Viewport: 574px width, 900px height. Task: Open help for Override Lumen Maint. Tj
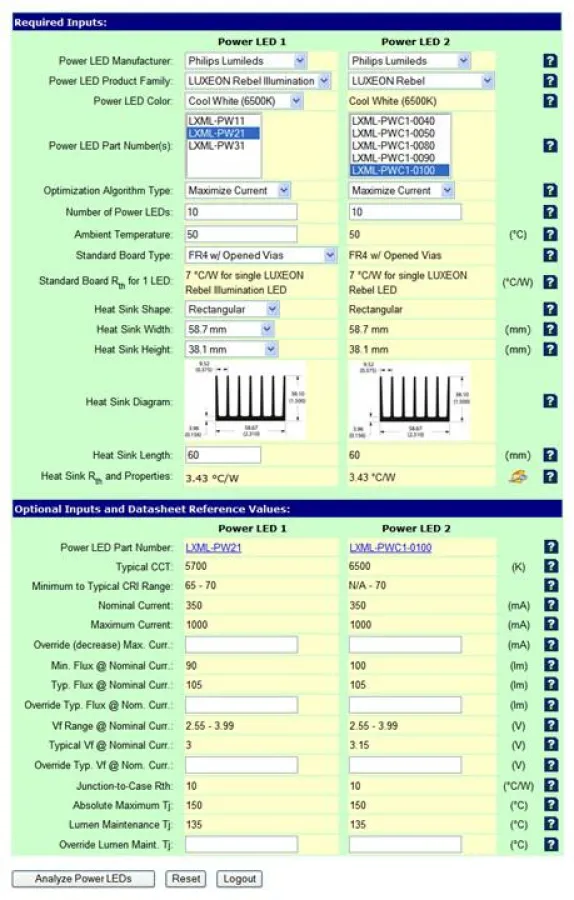(x=550, y=845)
